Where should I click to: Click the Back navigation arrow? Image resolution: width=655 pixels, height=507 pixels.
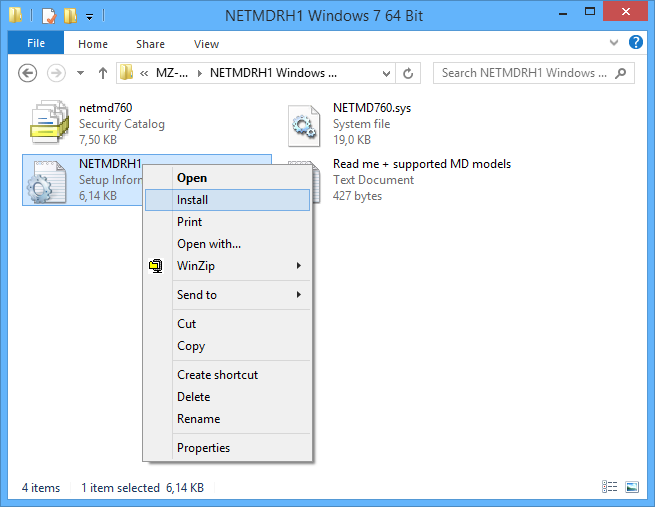click(x=28, y=73)
